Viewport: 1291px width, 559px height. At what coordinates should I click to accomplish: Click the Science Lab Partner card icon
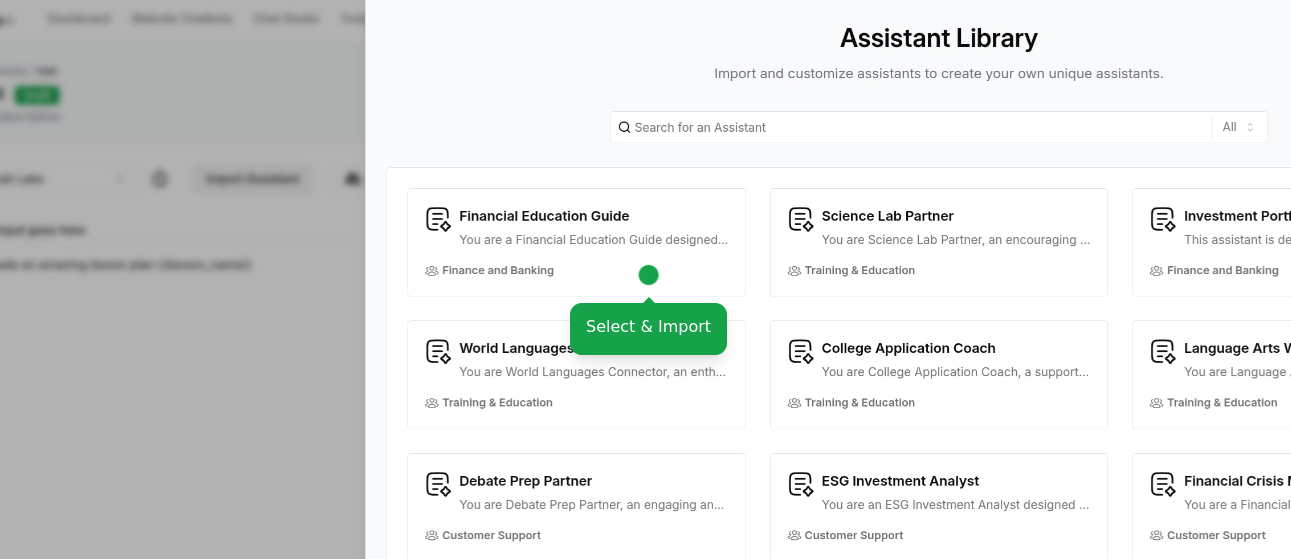801,219
